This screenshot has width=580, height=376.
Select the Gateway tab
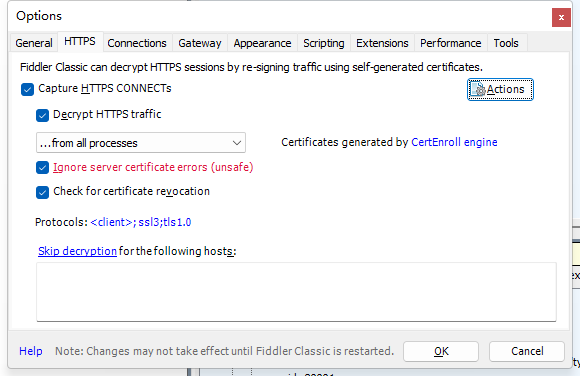(200, 43)
